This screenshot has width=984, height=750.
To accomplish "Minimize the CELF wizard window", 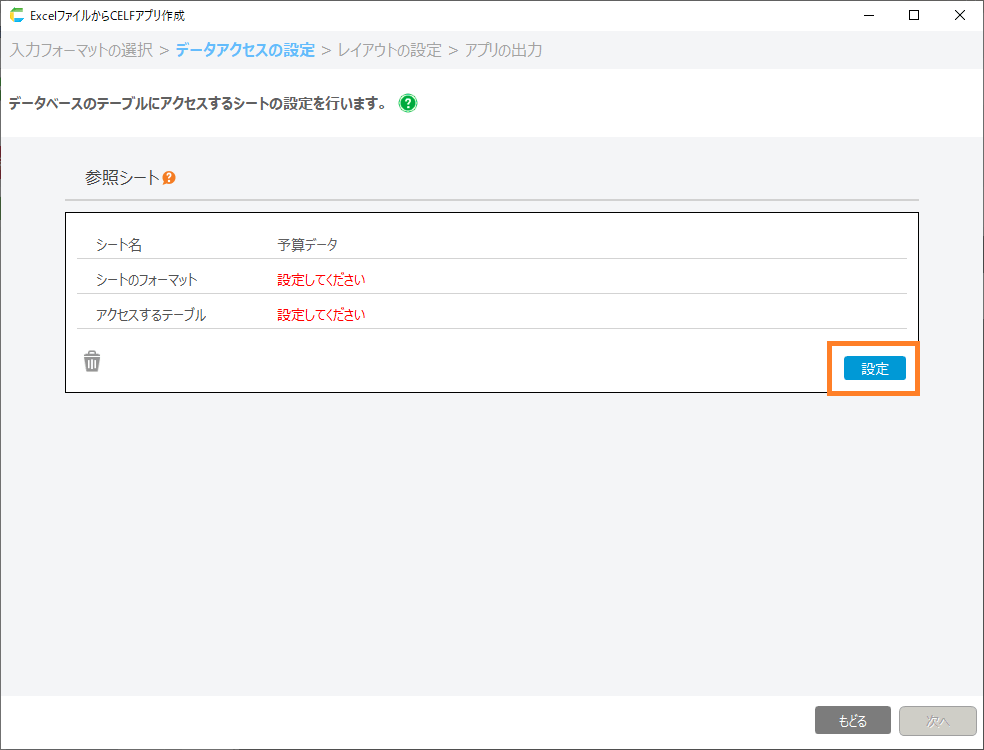I will pos(868,16).
